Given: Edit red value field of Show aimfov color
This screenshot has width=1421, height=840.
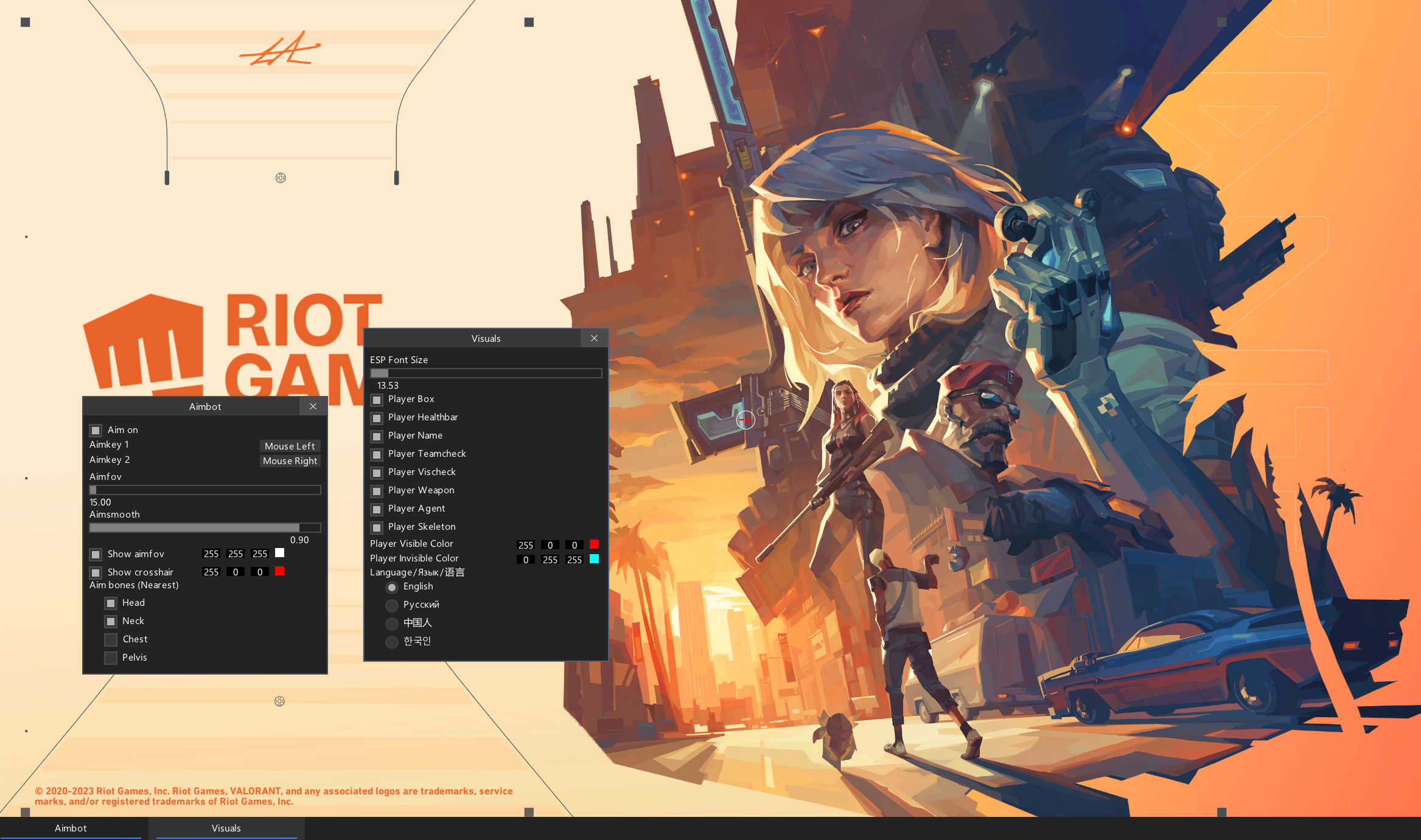Looking at the screenshot, I should (x=211, y=554).
